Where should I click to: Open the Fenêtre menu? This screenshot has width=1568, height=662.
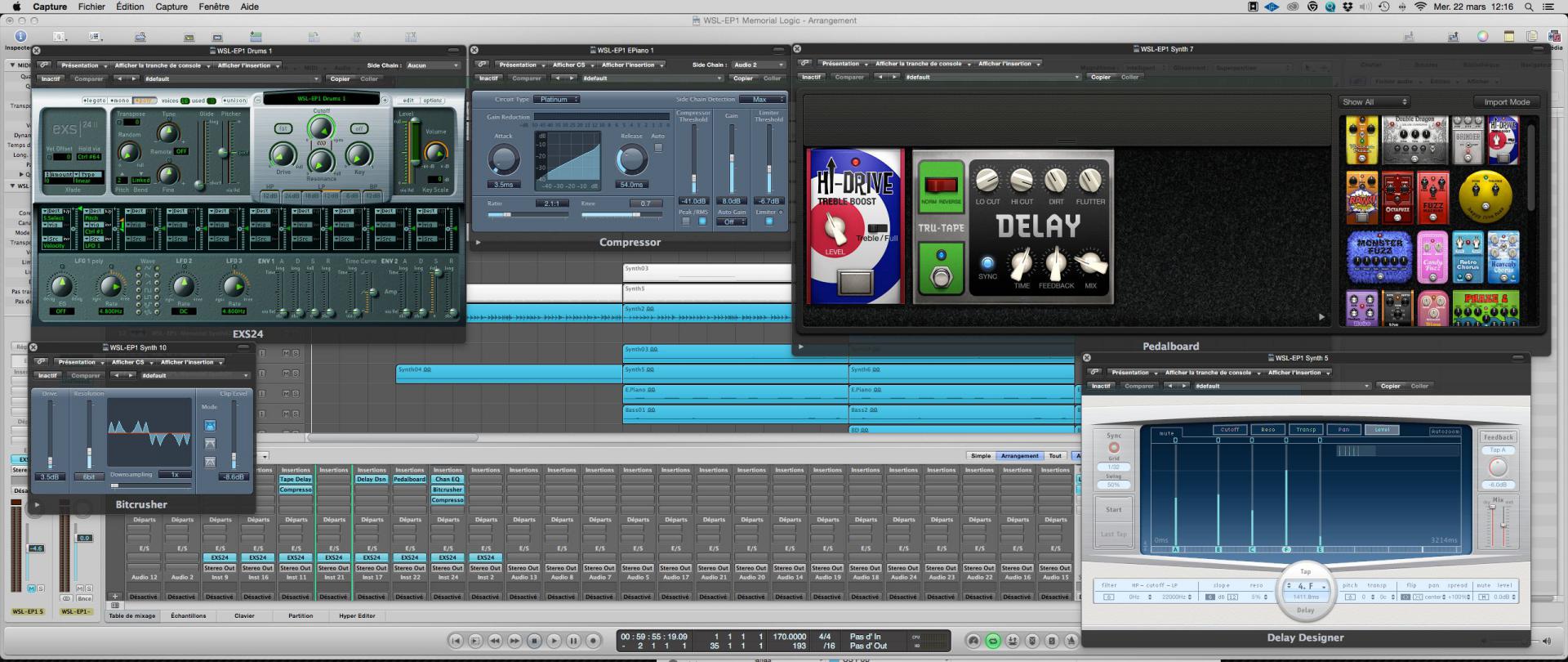tap(214, 7)
